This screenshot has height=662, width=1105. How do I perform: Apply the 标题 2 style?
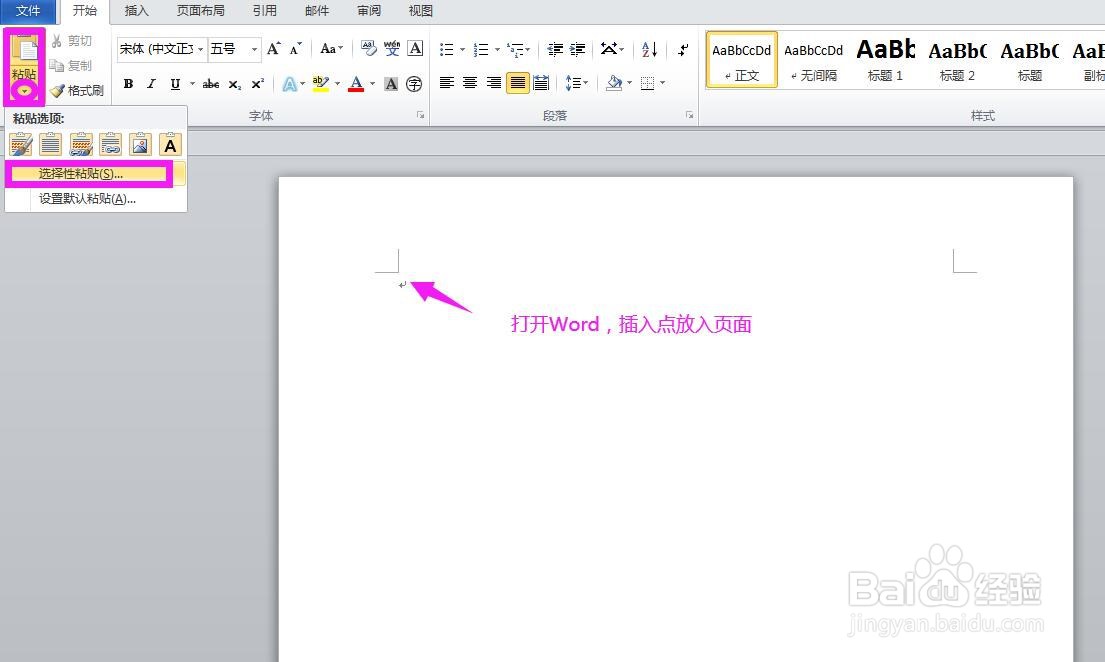(x=957, y=60)
